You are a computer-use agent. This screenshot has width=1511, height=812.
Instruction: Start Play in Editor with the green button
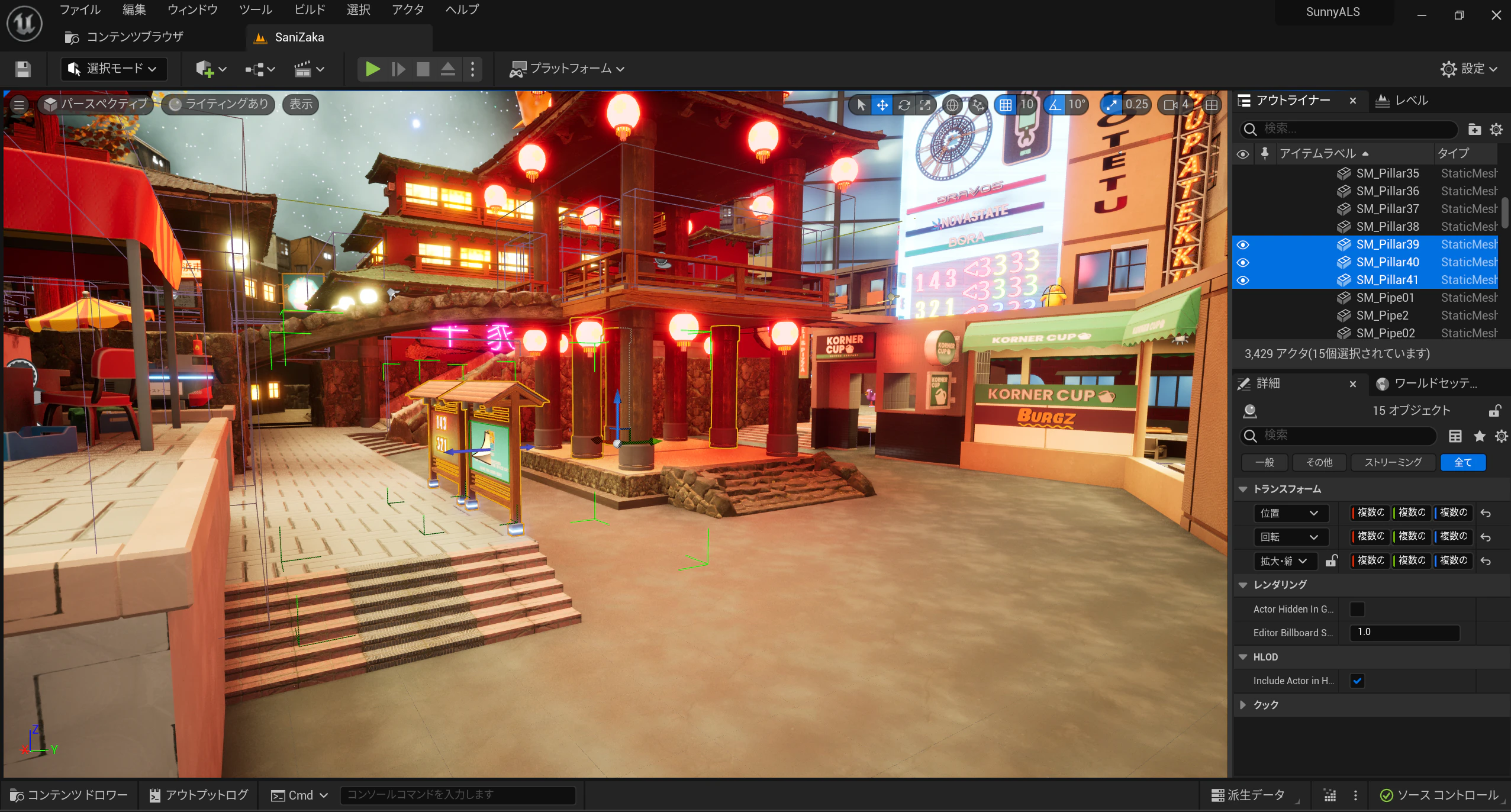click(x=372, y=69)
